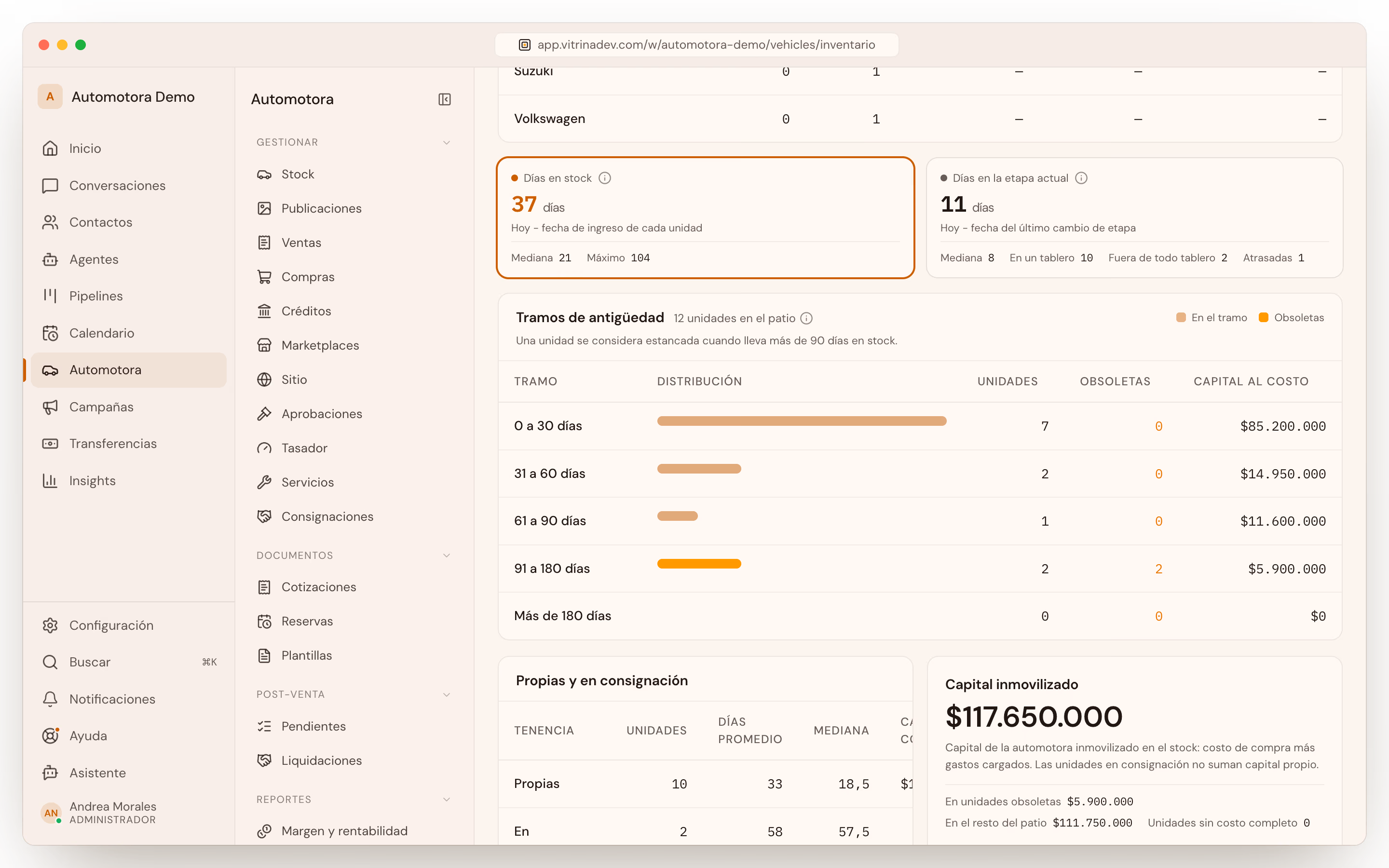Screen dimensions: 1389x868
Task: Select the Automotora main nav item
Action: click(129, 370)
